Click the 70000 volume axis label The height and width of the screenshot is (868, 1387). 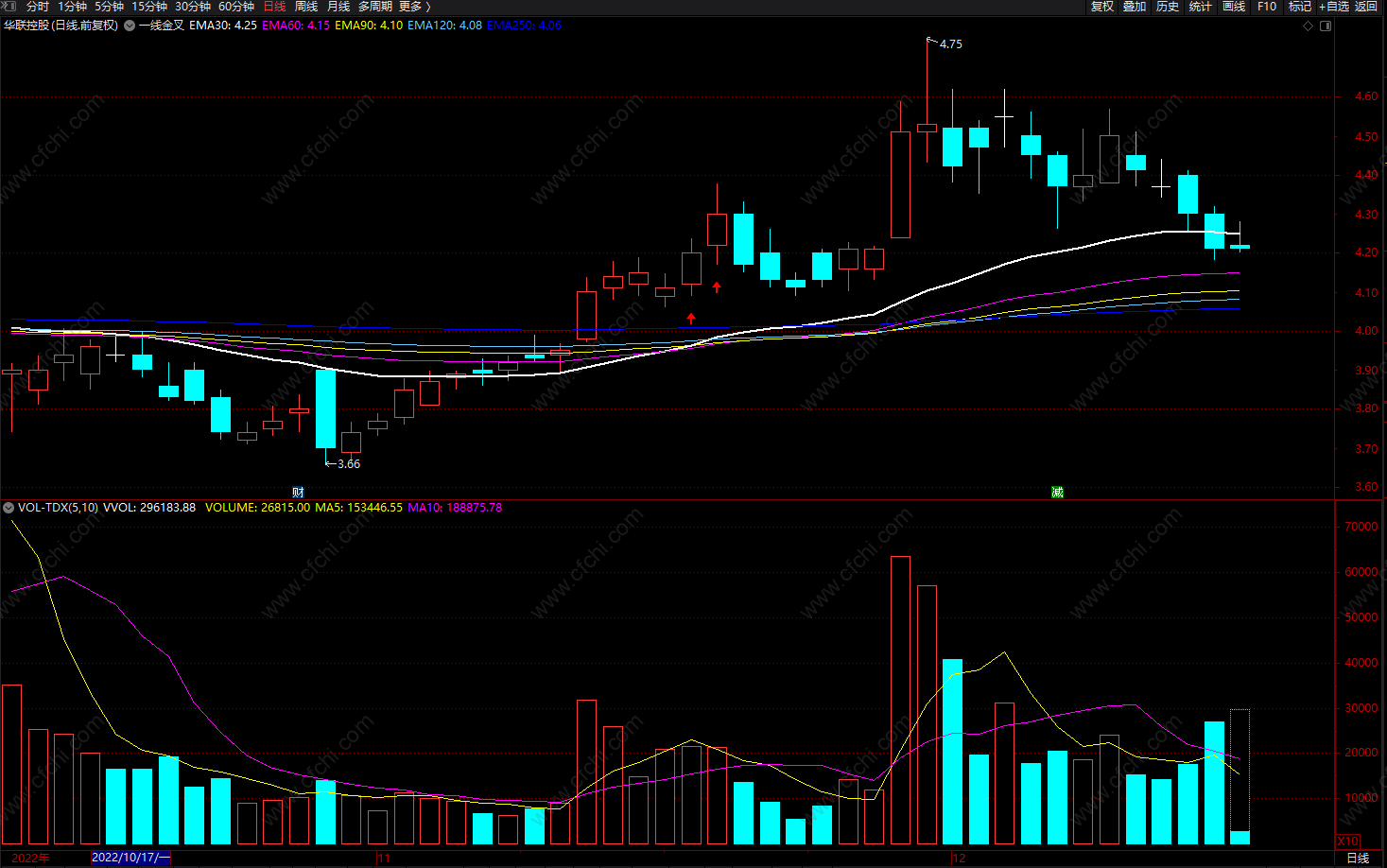click(1361, 527)
